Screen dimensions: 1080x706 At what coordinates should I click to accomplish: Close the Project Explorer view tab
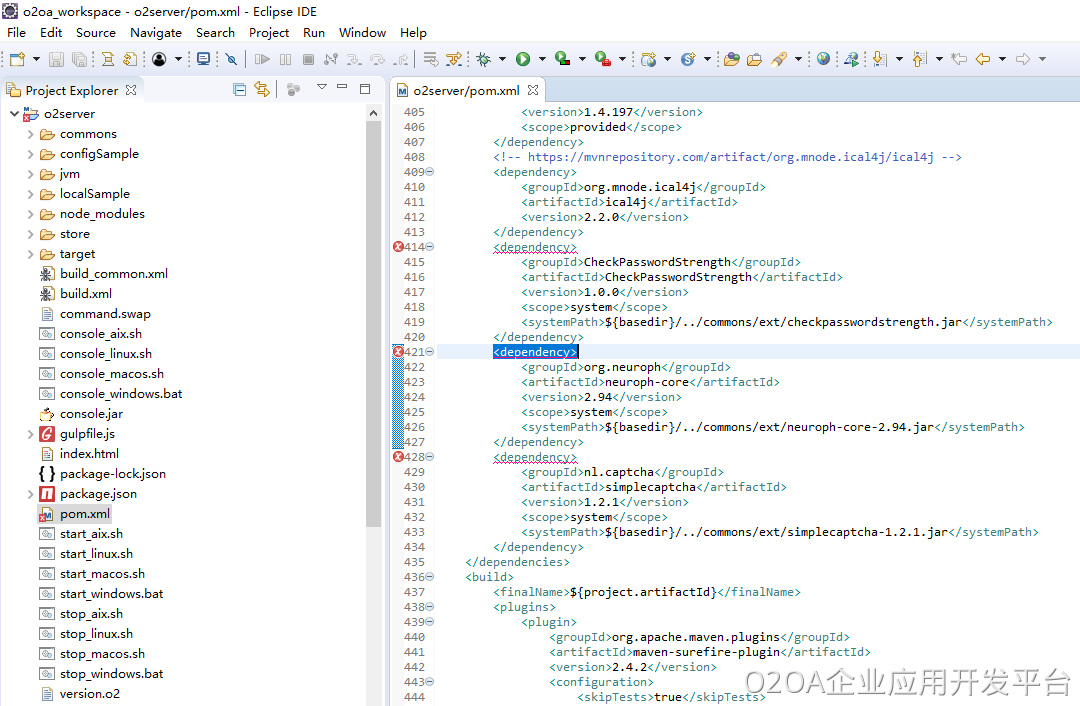(x=130, y=90)
